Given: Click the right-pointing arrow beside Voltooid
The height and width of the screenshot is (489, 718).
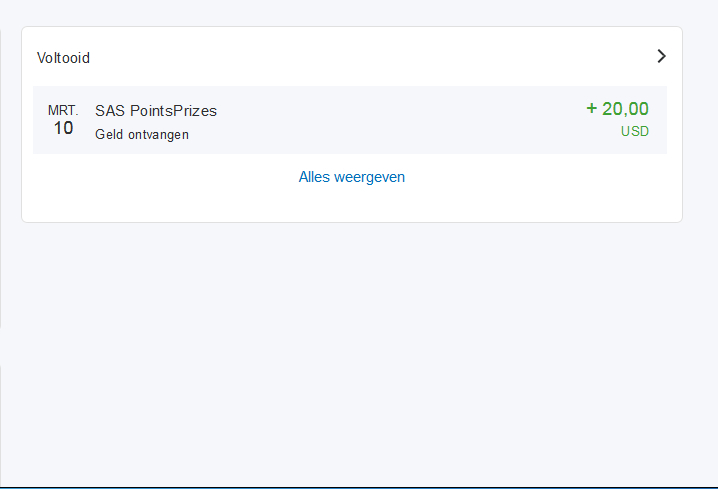Looking at the screenshot, I should coord(661,56).
